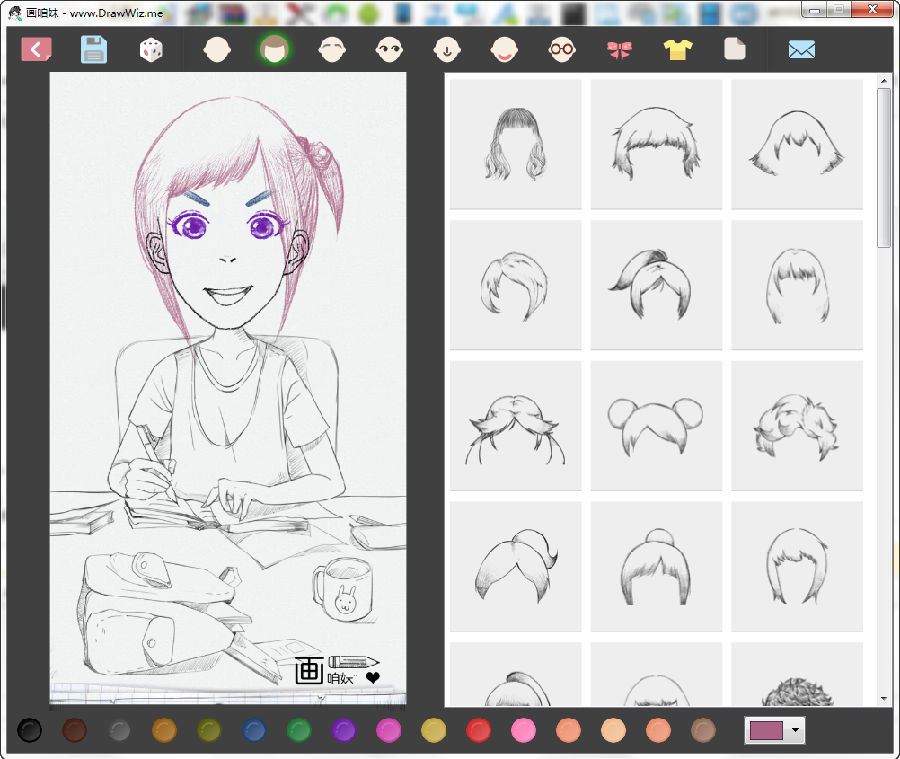Viewport: 900px width, 759px height.
Task: Select the red bow accessory icon
Action: click(619, 50)
